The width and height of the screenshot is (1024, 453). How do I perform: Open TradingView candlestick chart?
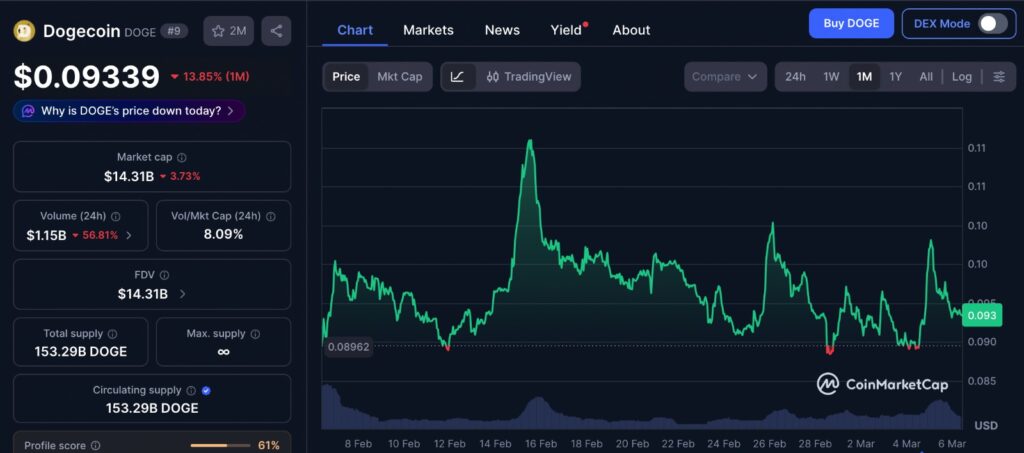(529, 77)
